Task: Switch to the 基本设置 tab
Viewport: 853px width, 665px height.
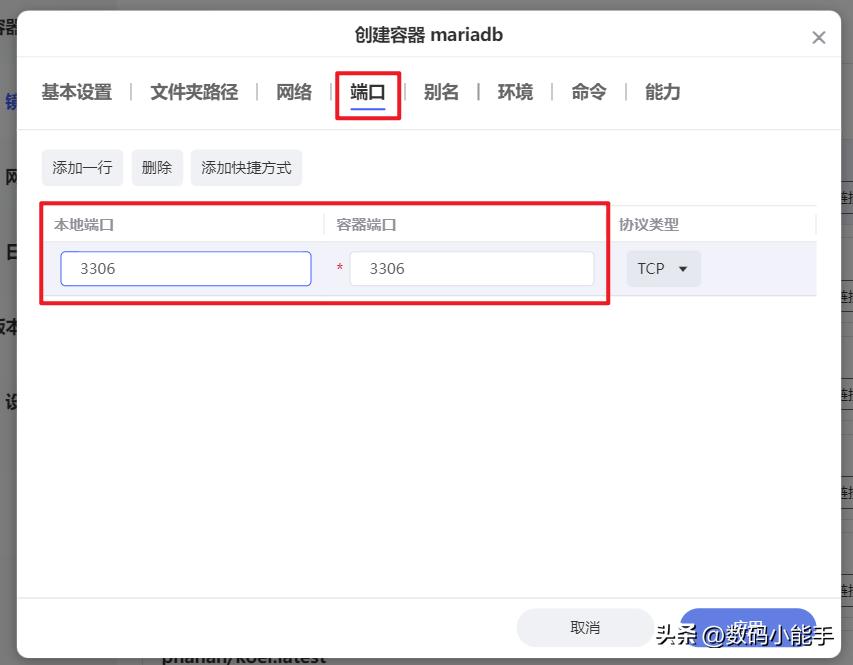Action: coord(77,92)
